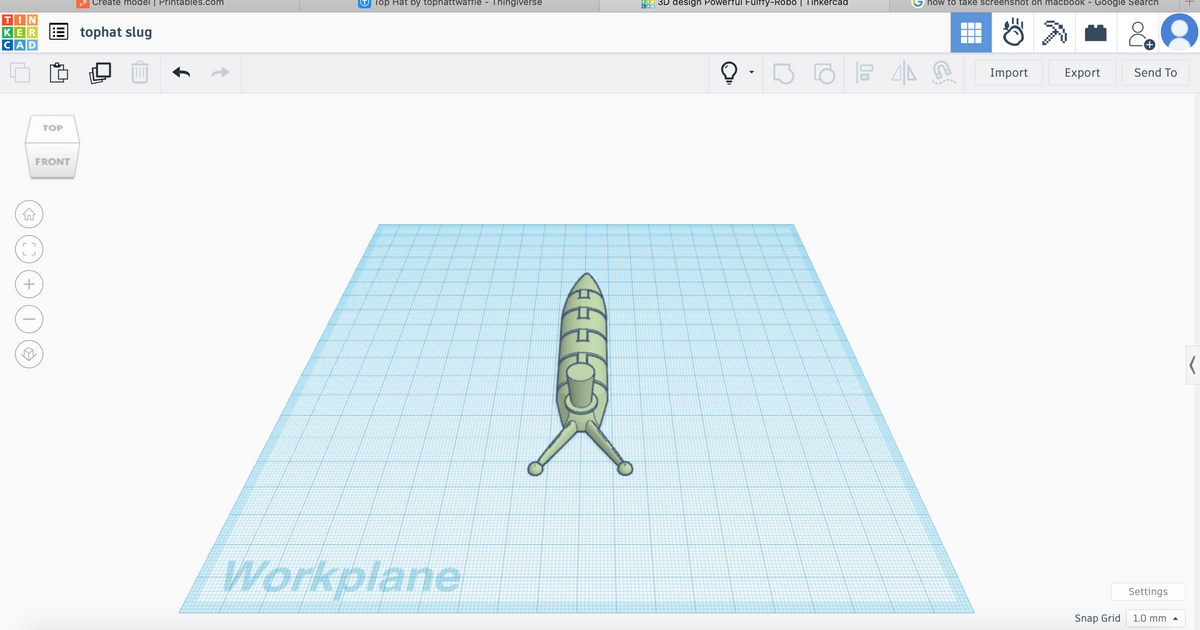Viewport: 1200px width, 630px height.
Task: Duplicate the selected shape
Action: click(x=99, y=72)
